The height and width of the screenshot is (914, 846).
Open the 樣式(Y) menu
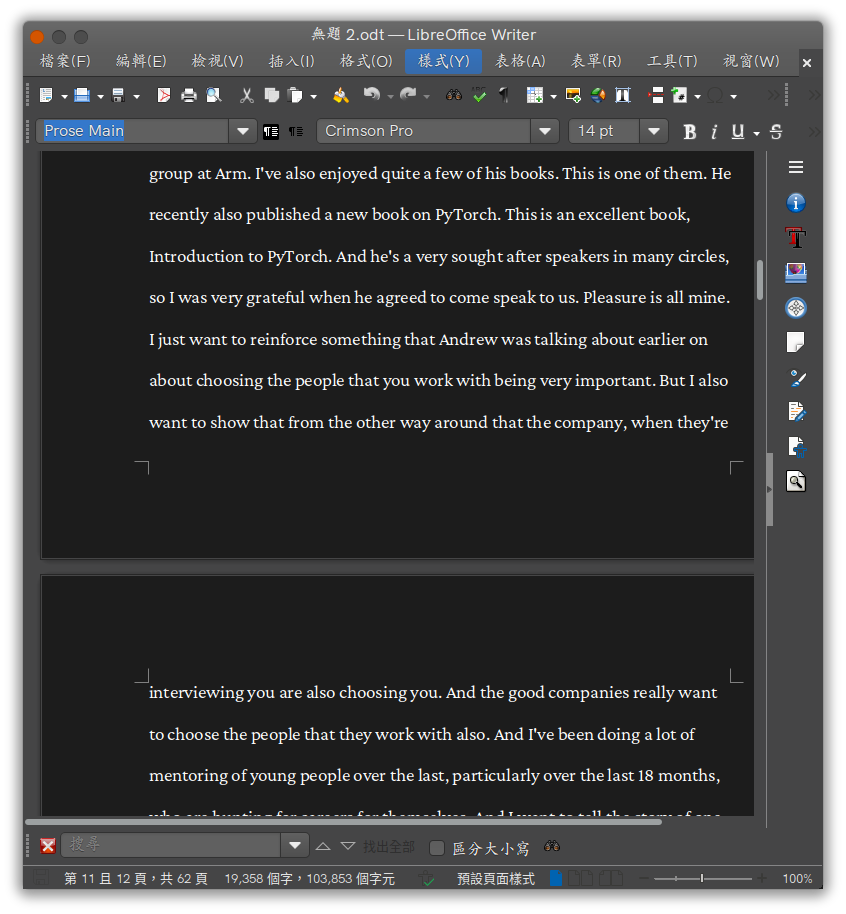[x=443, y=61]
